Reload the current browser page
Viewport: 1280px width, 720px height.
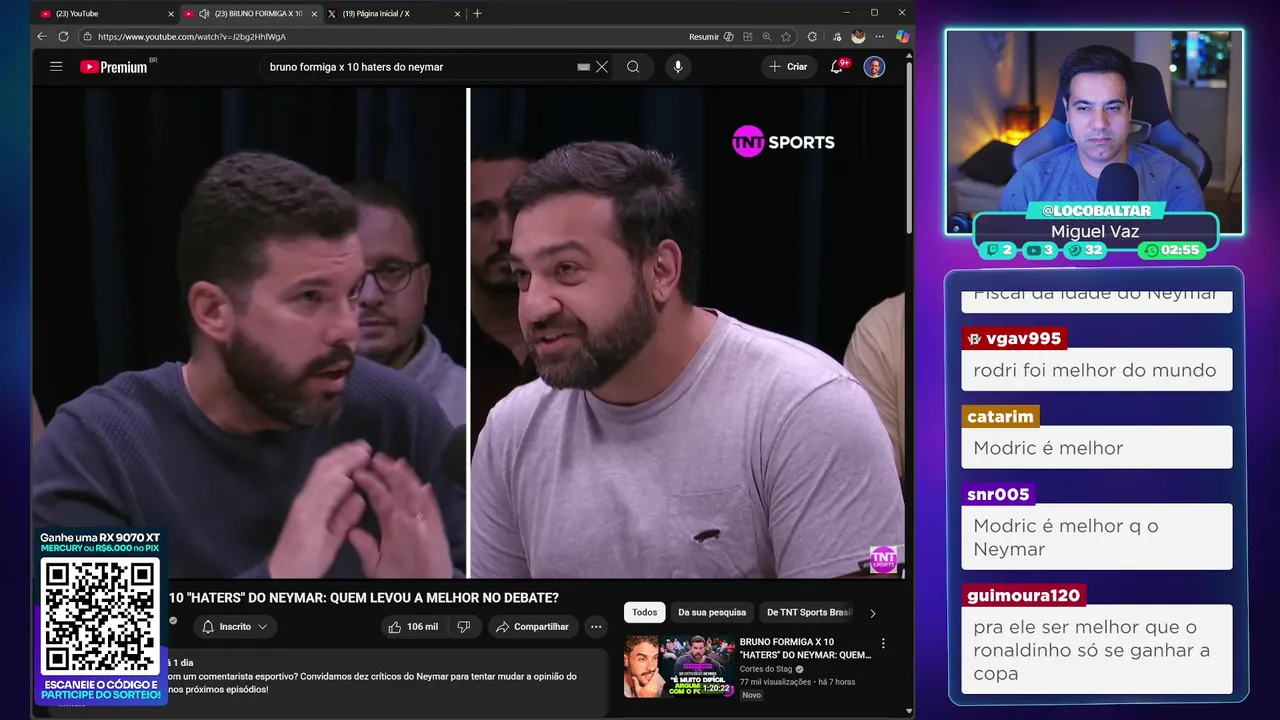click(63, 36)
